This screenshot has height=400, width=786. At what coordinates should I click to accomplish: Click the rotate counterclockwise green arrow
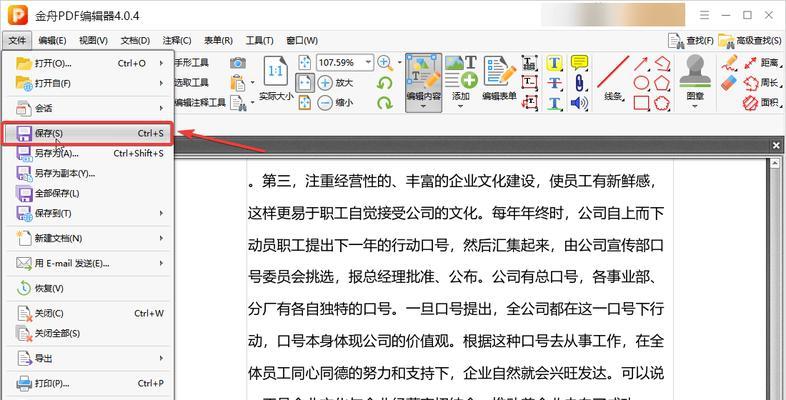point(384,83)
